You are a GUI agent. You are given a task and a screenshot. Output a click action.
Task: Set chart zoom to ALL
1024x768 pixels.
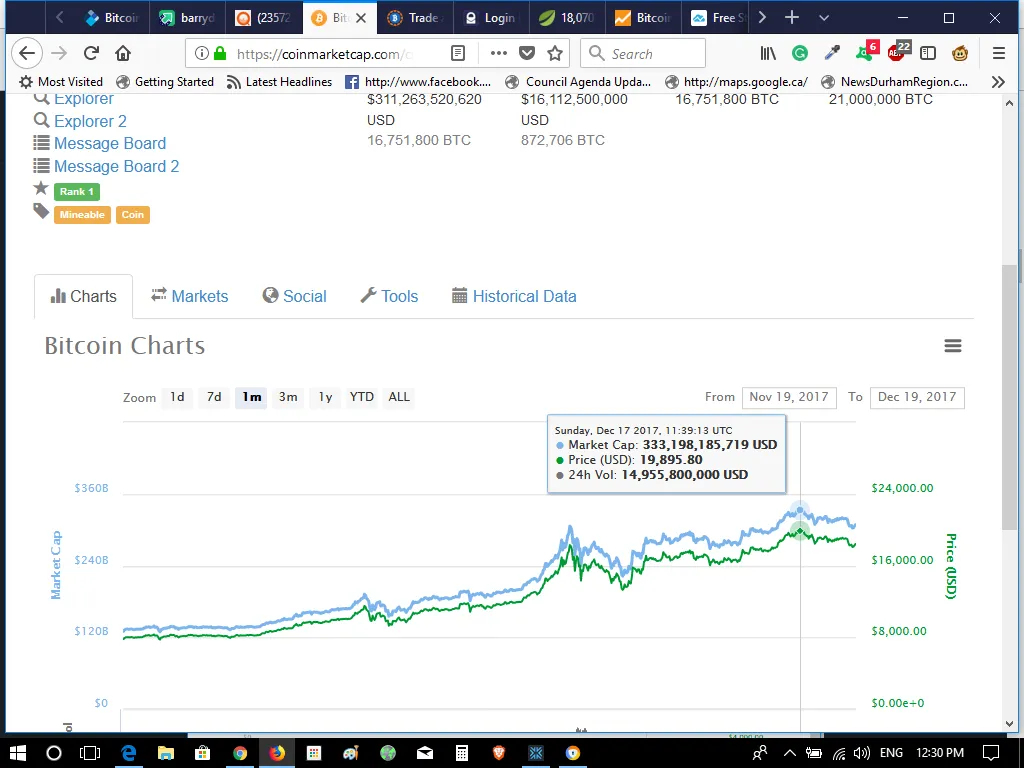[399, 397]
